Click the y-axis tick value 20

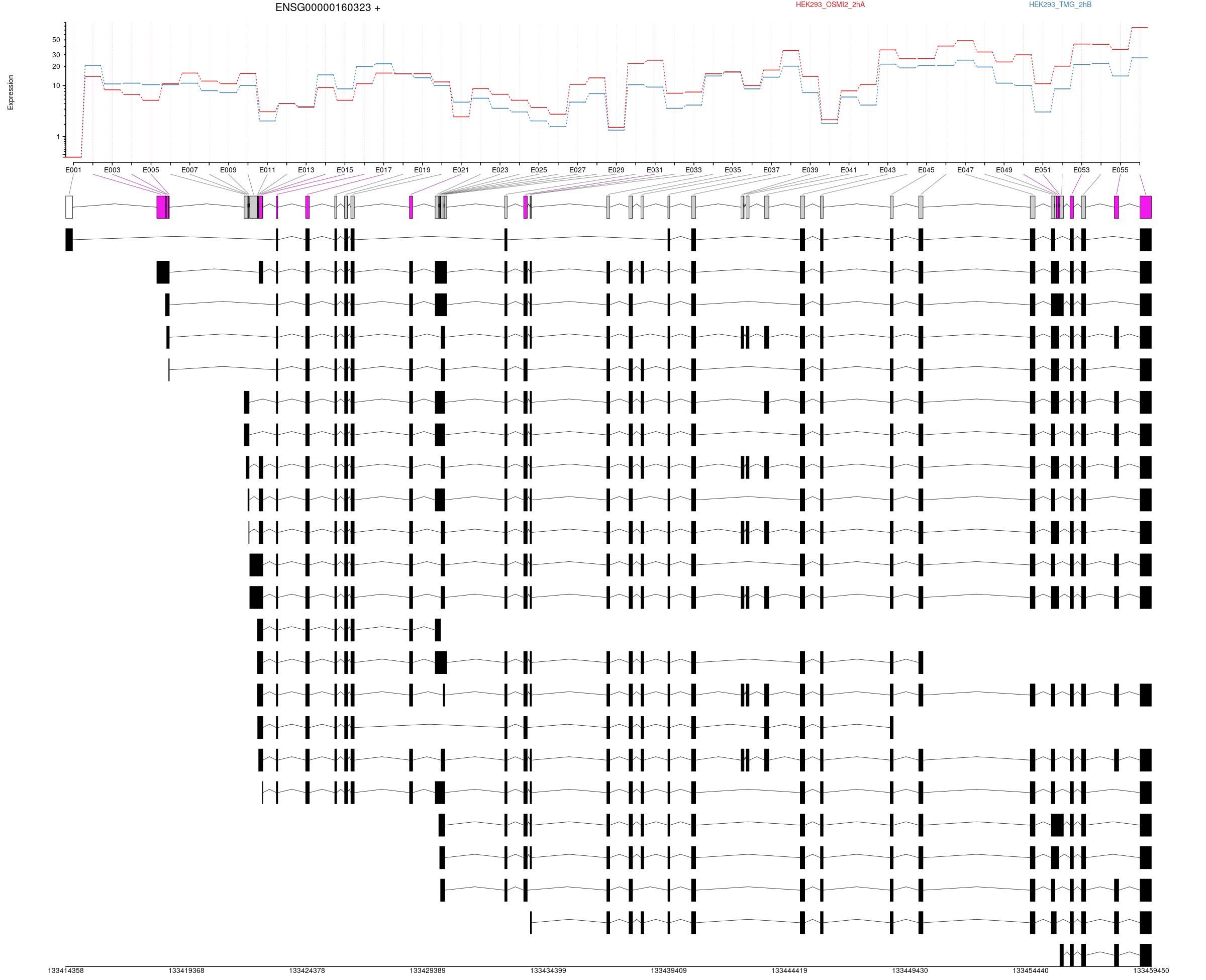click(56, 67)
